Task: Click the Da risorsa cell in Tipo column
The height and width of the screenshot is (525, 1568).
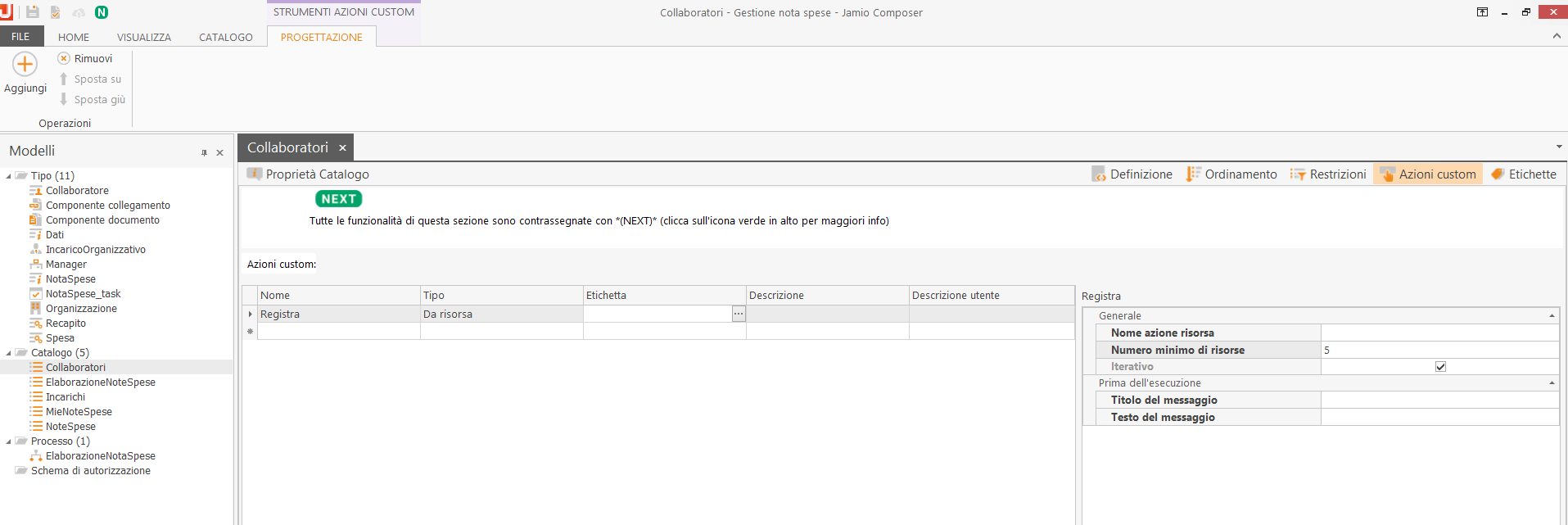Action: click(501, 314)
